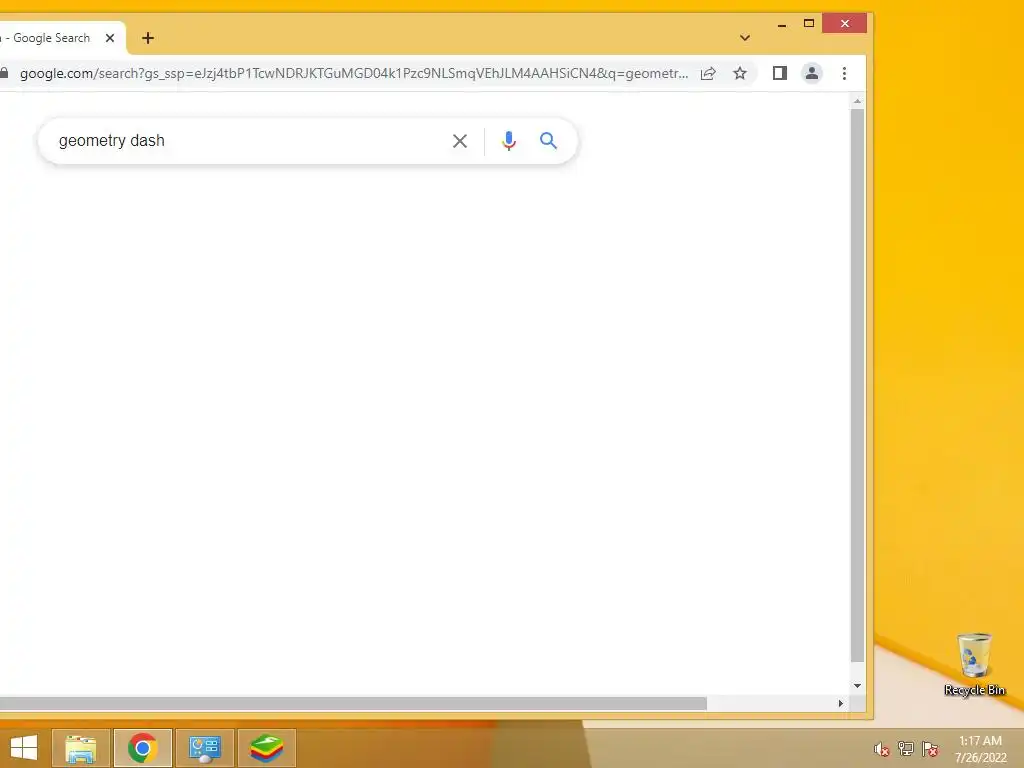View site info via lock icon
Viewport: 1024px width, 768px height.
click(x=4, y=73)
